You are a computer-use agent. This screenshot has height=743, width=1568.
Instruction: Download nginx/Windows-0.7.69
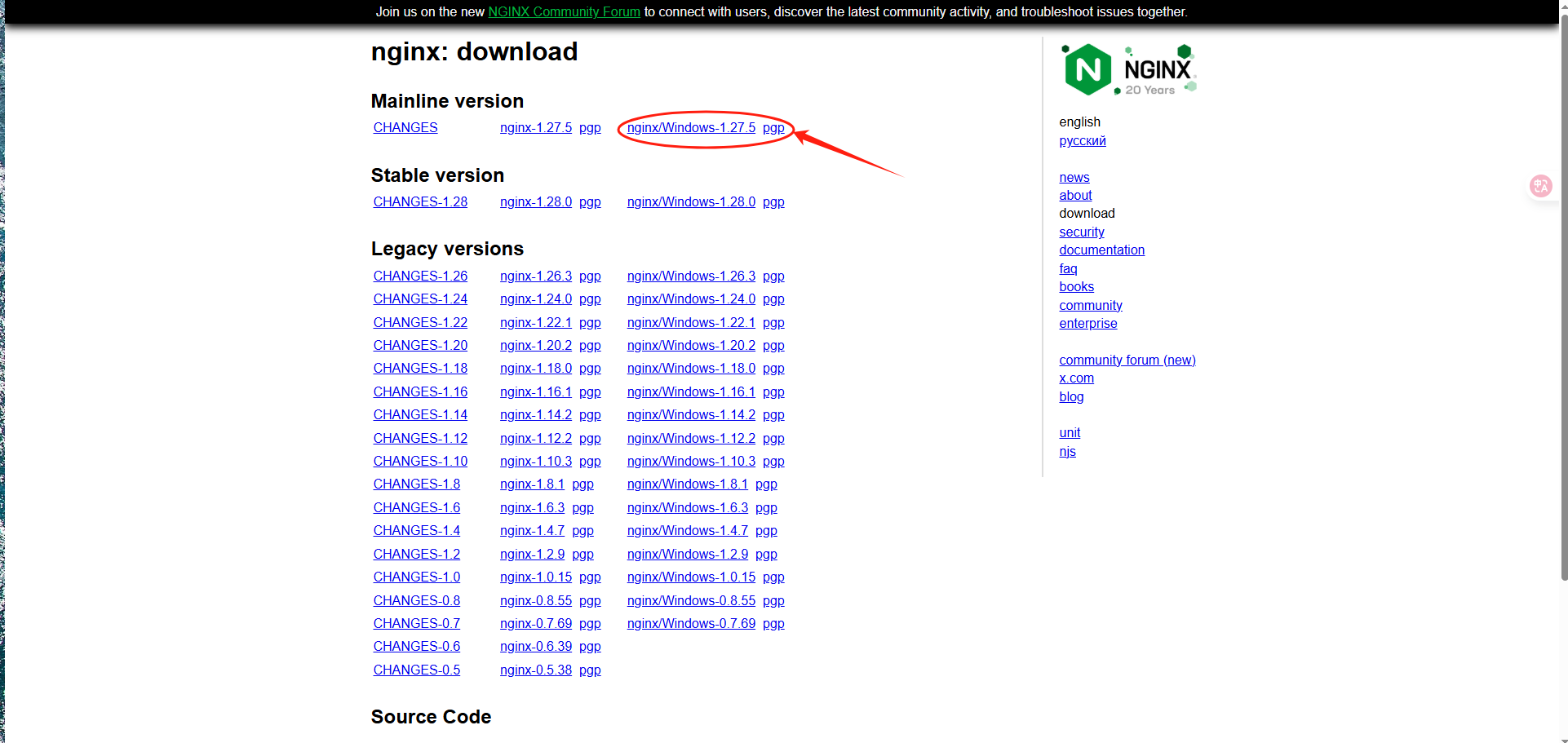pyautogui.click(x=691, y=624)
